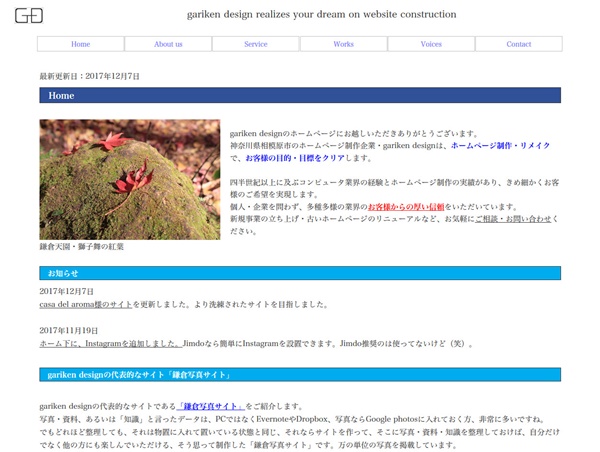The height and width of the screenshot is (452, 600).
Task: Click the GD logo icon
Action: pos(29,16)
